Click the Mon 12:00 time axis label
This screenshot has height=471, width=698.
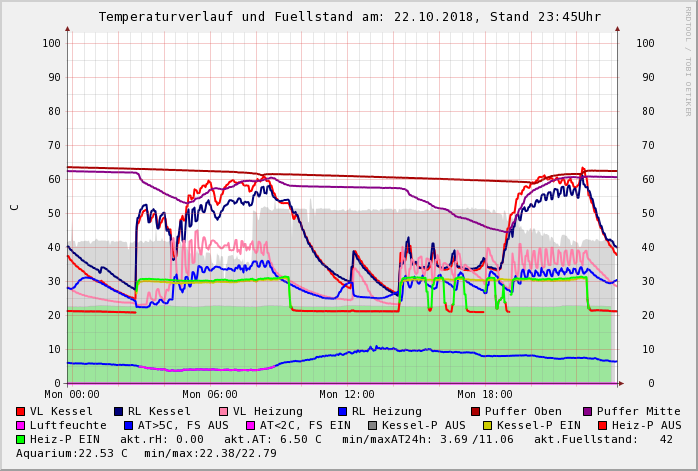(347, 394)
